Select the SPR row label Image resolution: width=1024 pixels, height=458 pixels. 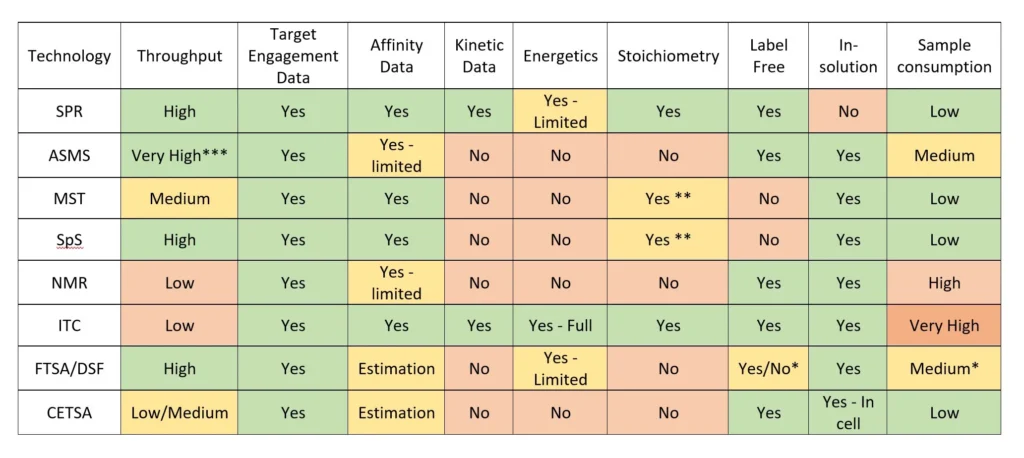click(69, 111)
